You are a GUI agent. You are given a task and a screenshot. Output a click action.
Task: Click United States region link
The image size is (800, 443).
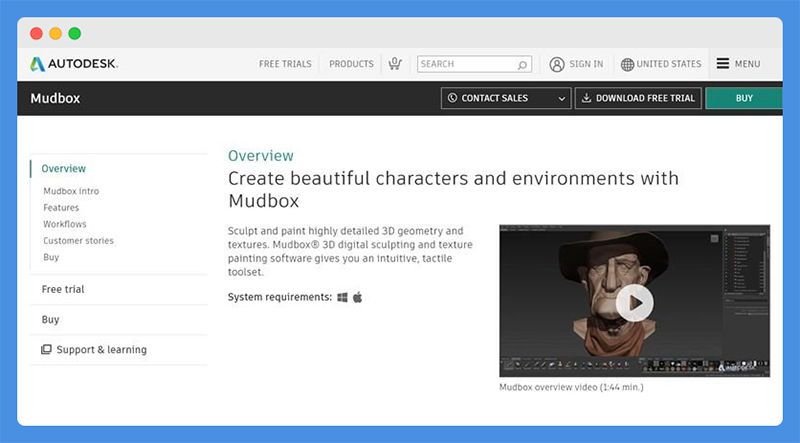668,64
